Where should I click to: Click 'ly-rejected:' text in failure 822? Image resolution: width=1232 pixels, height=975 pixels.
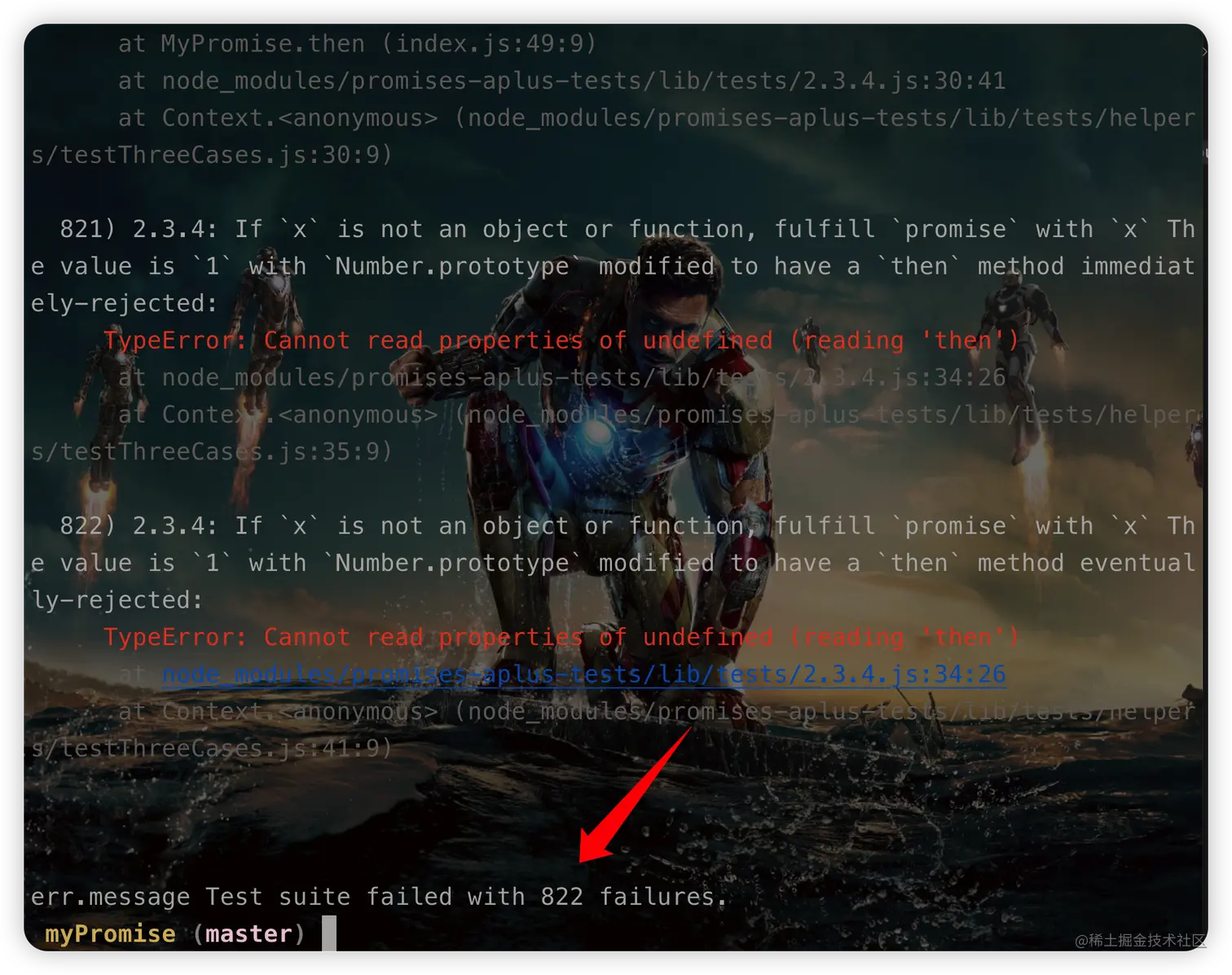[x=117, y=600]
